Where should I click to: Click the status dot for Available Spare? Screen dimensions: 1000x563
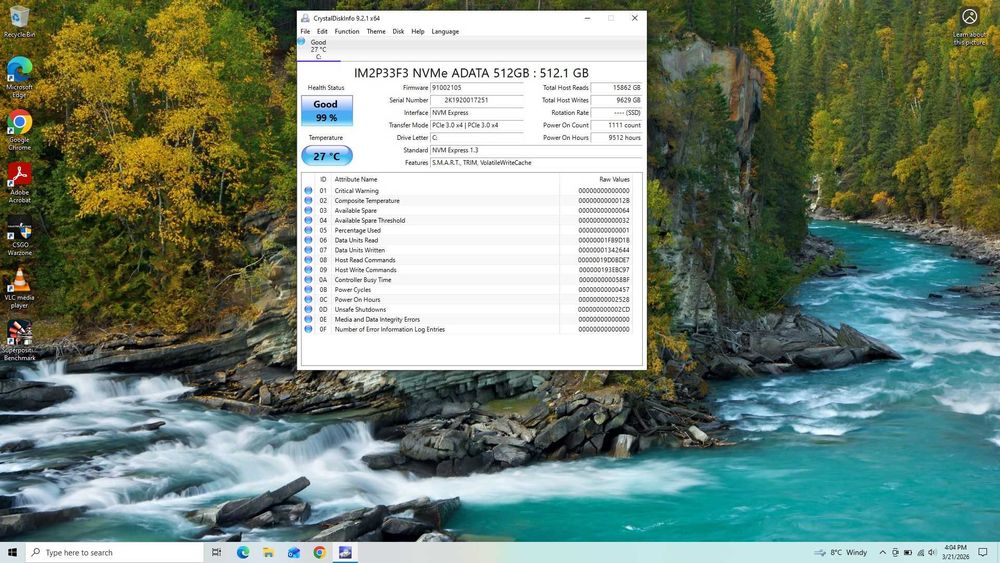point(308,210)
